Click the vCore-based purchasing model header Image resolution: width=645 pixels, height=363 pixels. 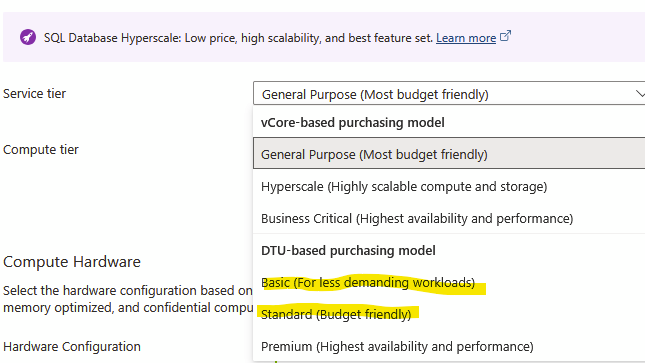pos(353,123)
